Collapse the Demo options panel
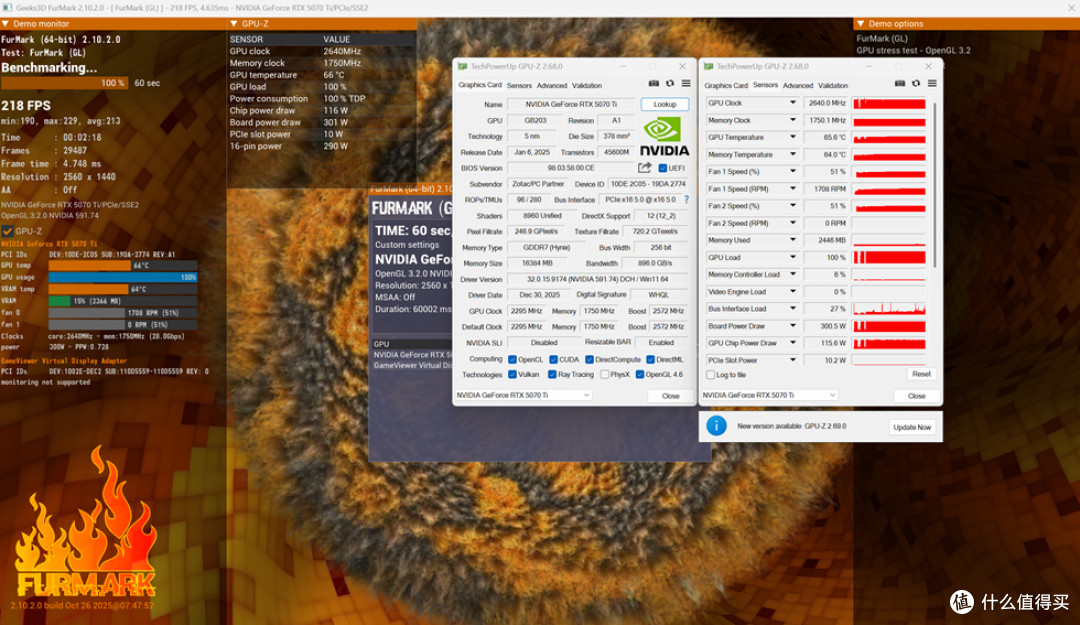Screen dimensions: 1080x625 [860, 23]
